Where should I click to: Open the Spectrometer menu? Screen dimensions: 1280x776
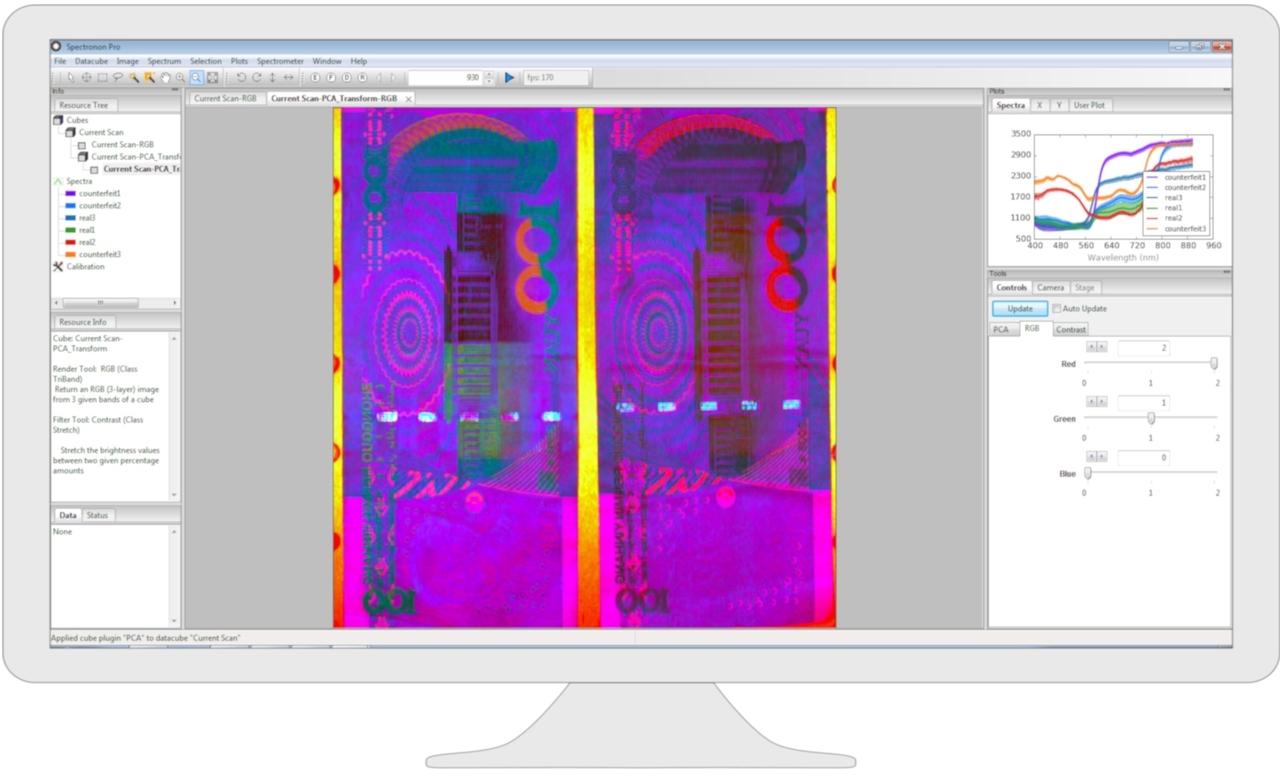click(x=280, y=60)
